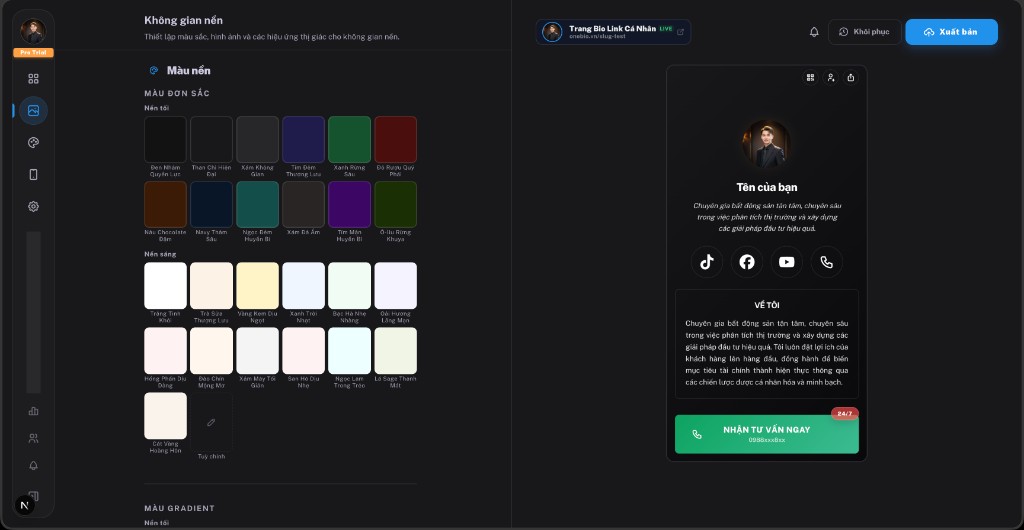This screenshot has width=1024, height=530.
Task: Tap the TikTok icon in preview
Action: click(707, 262)
